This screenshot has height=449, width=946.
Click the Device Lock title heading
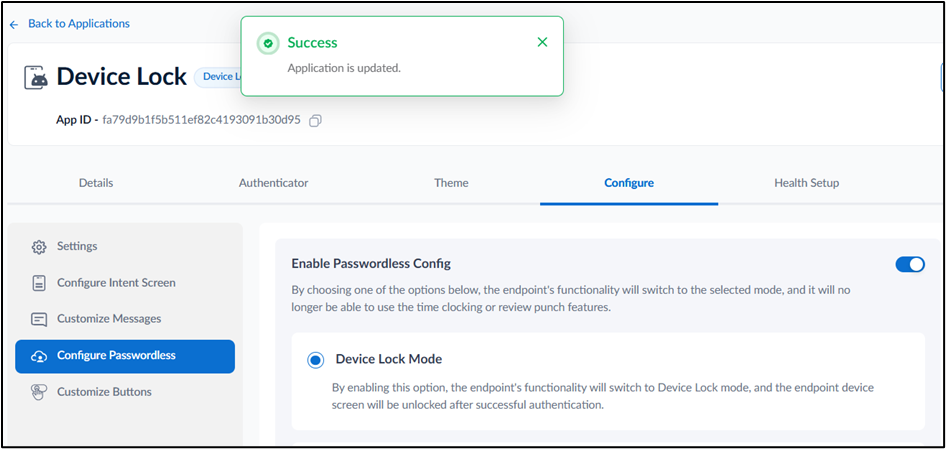[122, 77]
